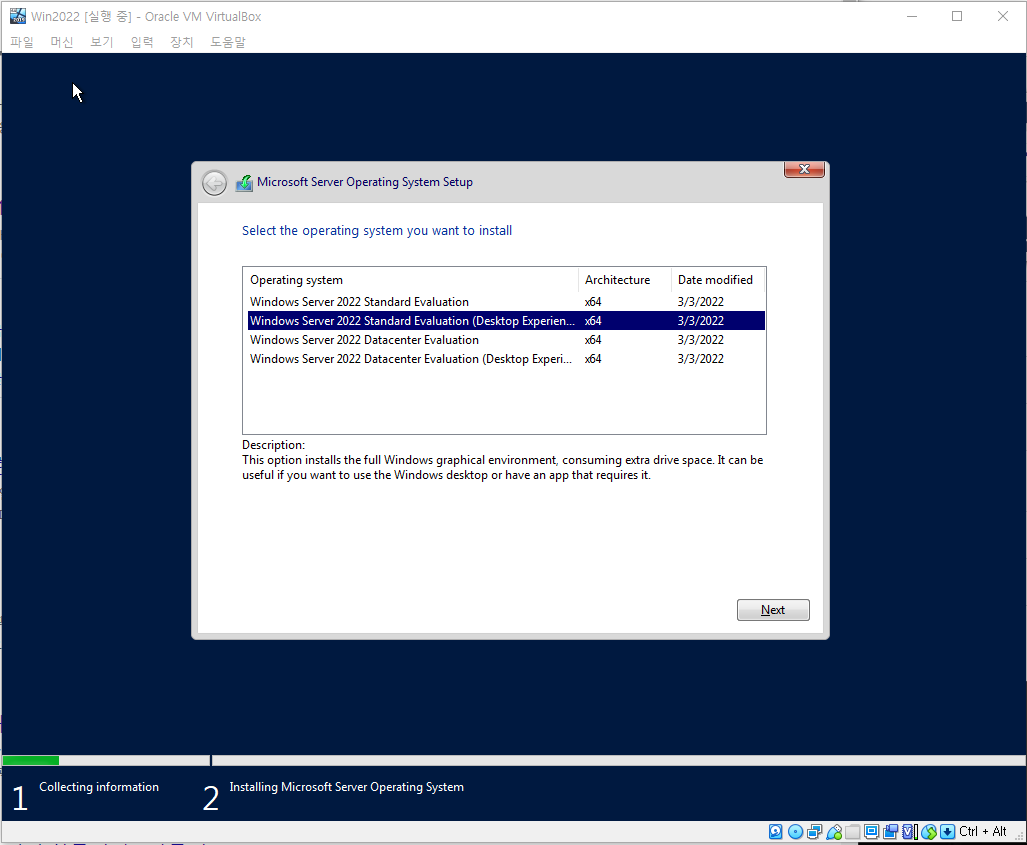Click the optical disc status icon
The height and width of the screenshot is (845, 1027).
coord(795,831)
